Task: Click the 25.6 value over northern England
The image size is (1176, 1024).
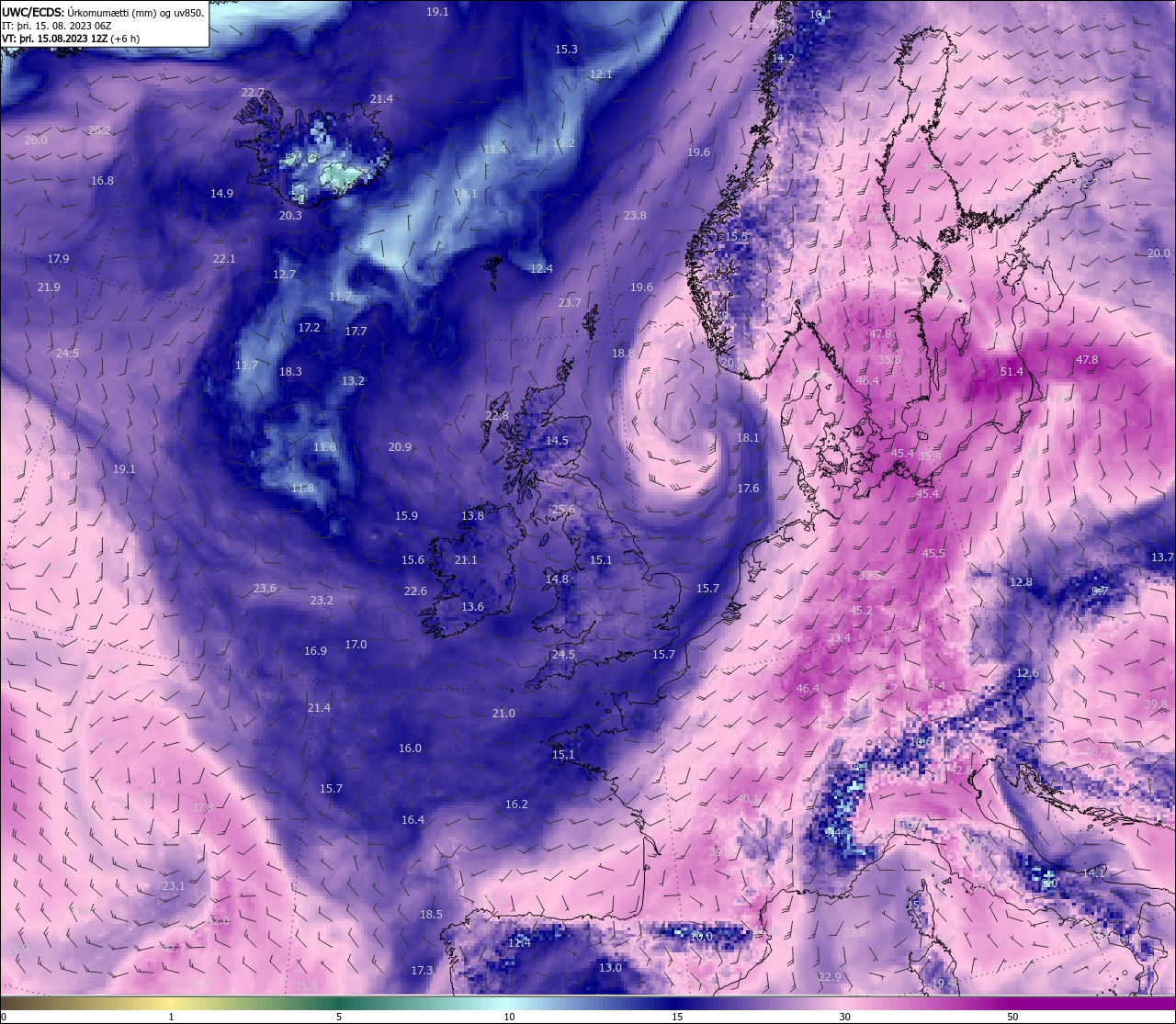Action: [x=563, y=509]
